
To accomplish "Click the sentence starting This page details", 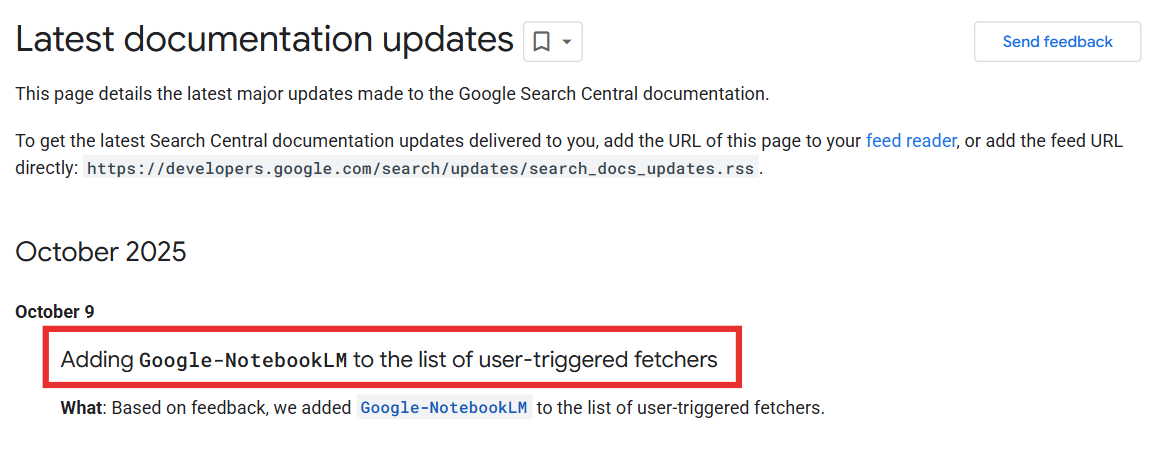I will (391, 94).
